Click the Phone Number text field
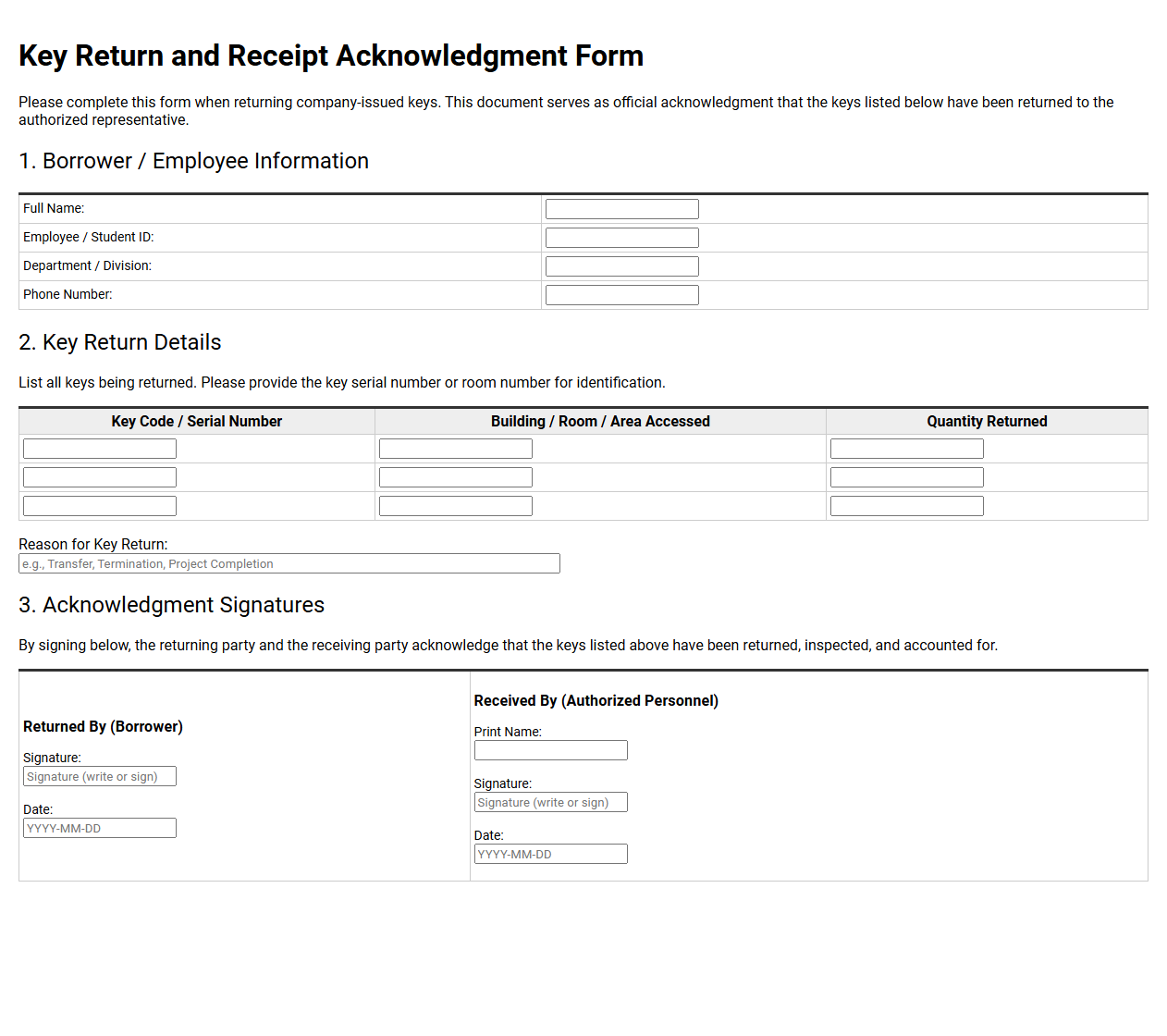 (622, 295)
